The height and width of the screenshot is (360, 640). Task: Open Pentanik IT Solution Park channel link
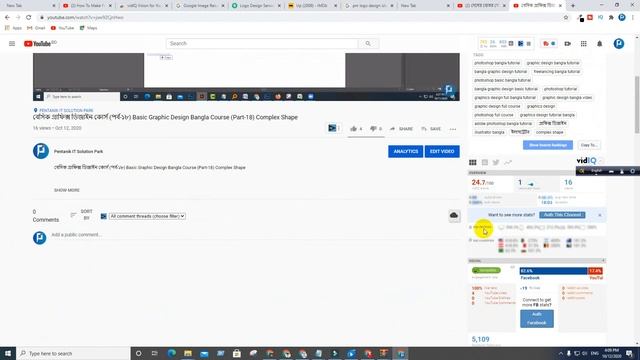pos(78,151)
